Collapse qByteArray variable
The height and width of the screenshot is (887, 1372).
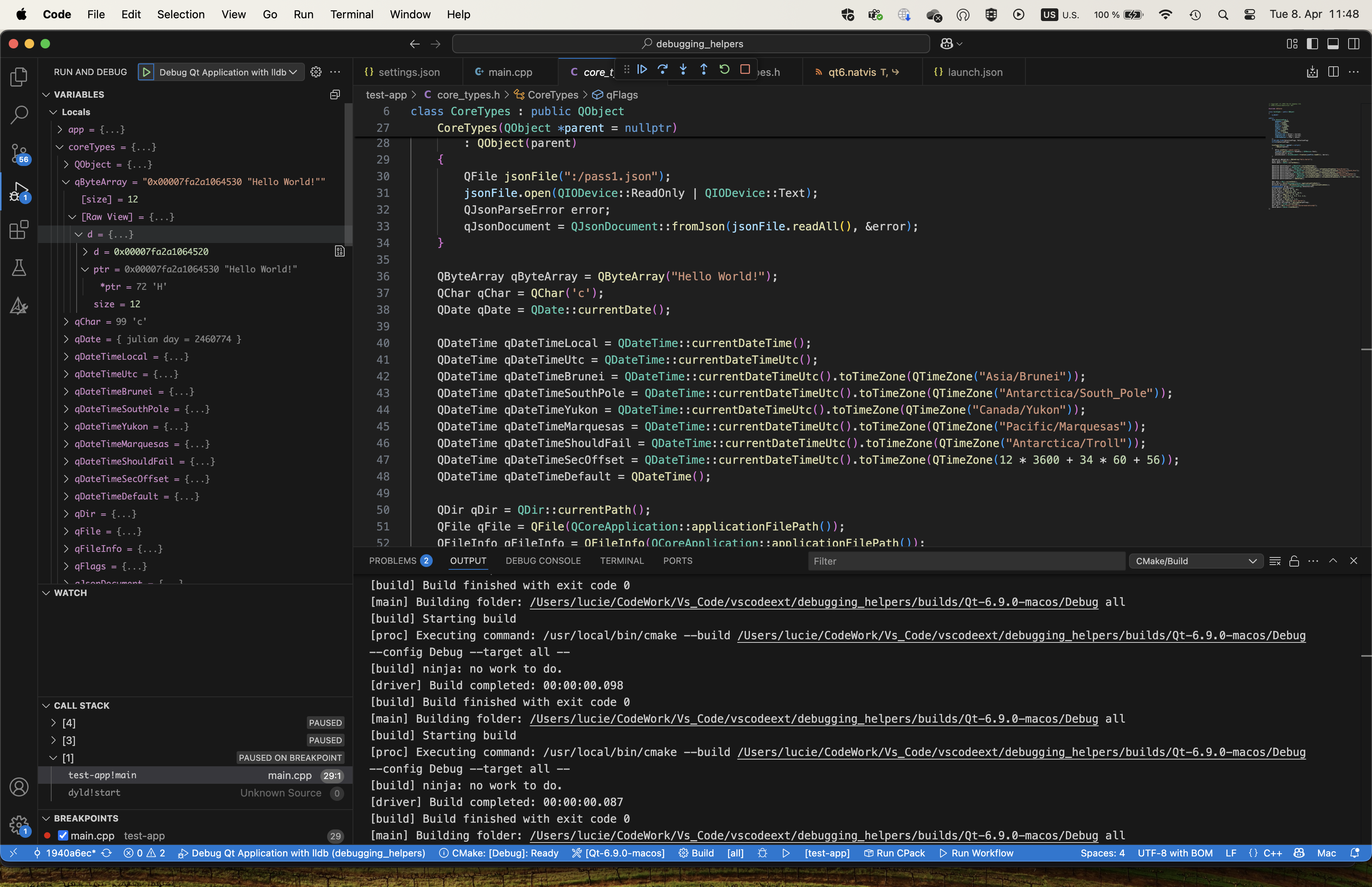[66, 182]
